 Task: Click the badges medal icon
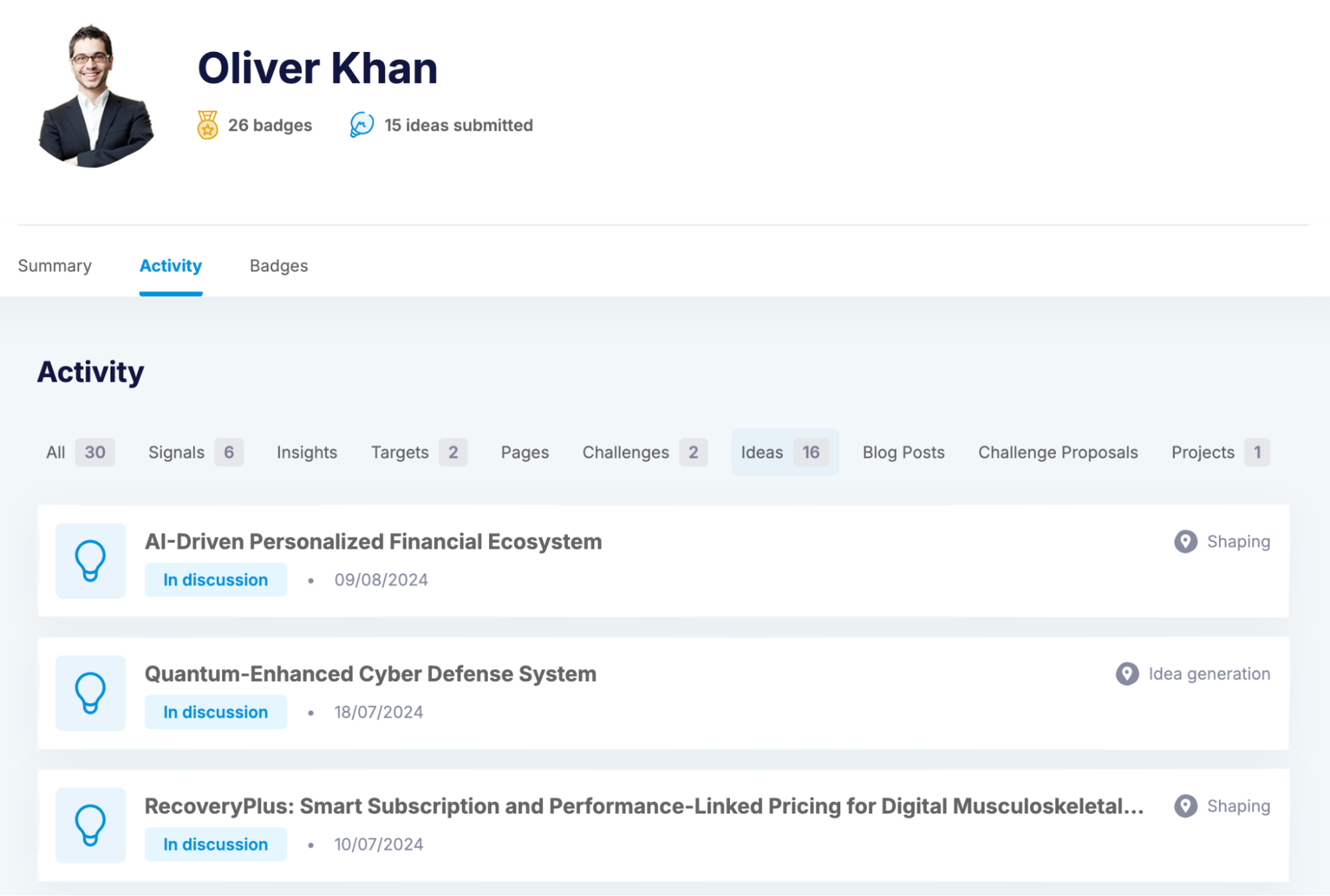[x=208, y=125]
